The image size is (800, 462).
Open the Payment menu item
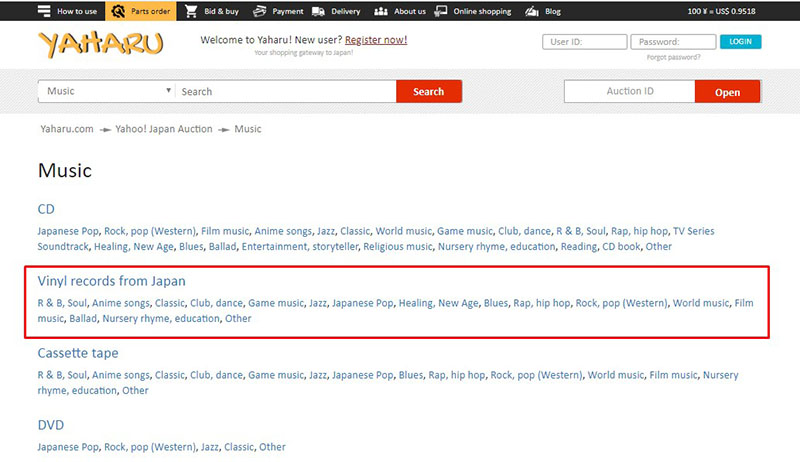click(288, 11)
